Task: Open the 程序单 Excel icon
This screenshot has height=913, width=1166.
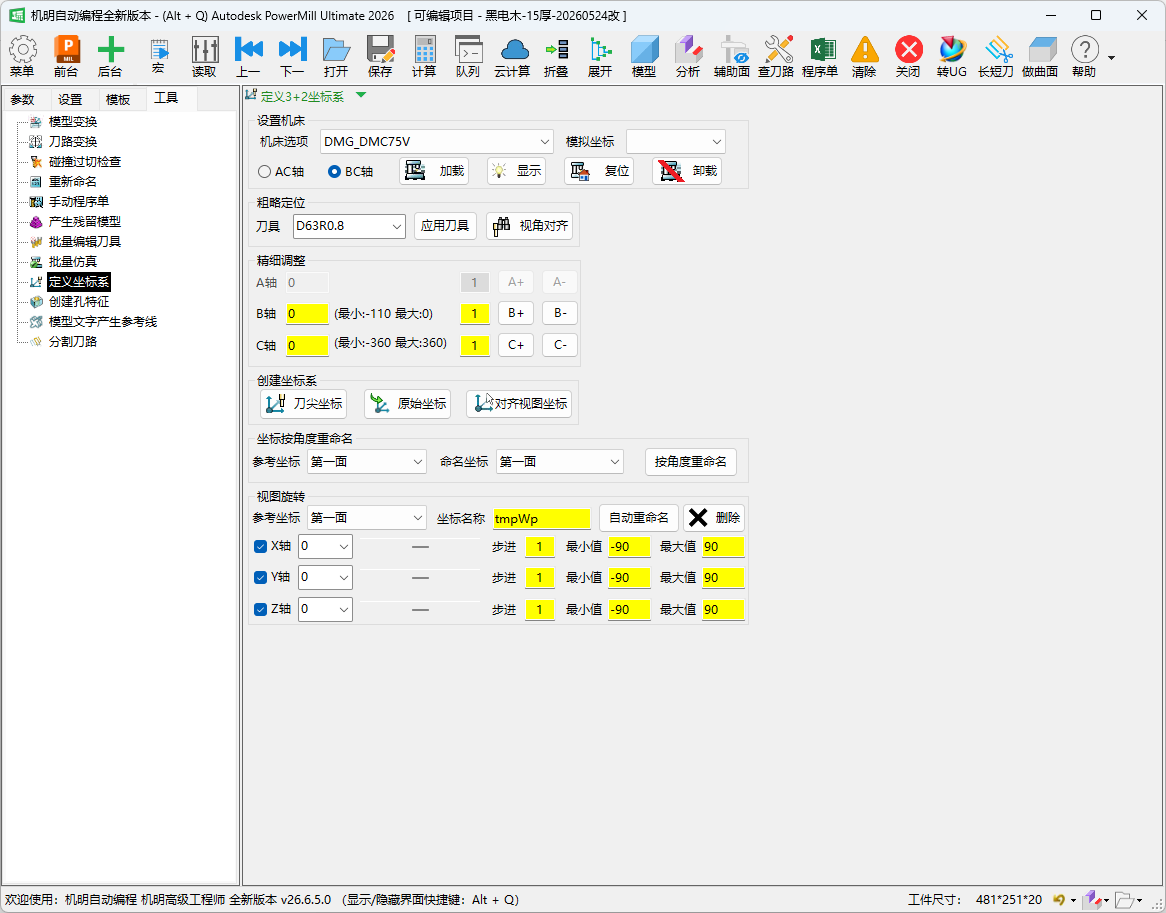Action: (820, 57)
